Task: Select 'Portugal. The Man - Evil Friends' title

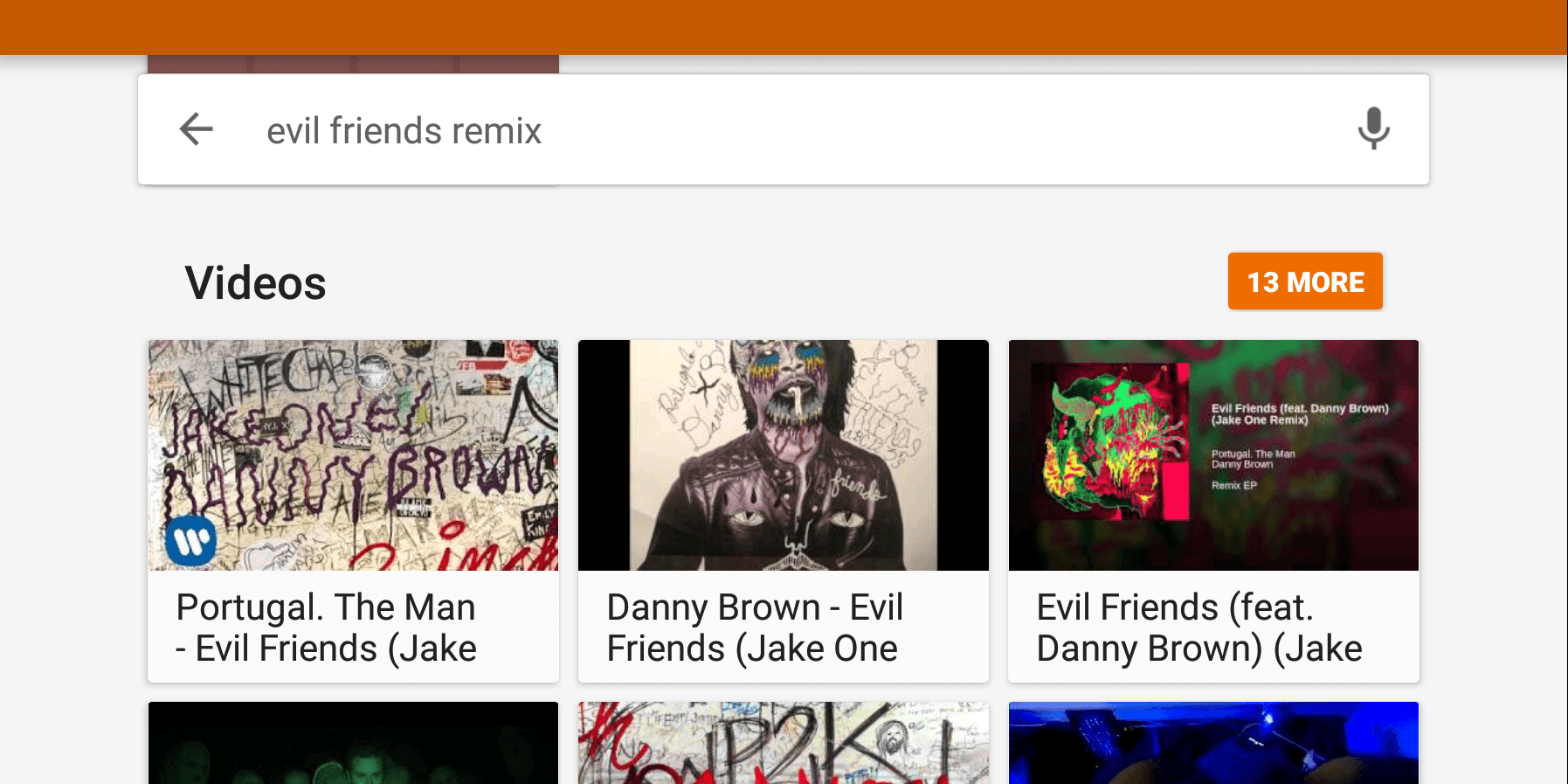Action: (x=326, y=628)
